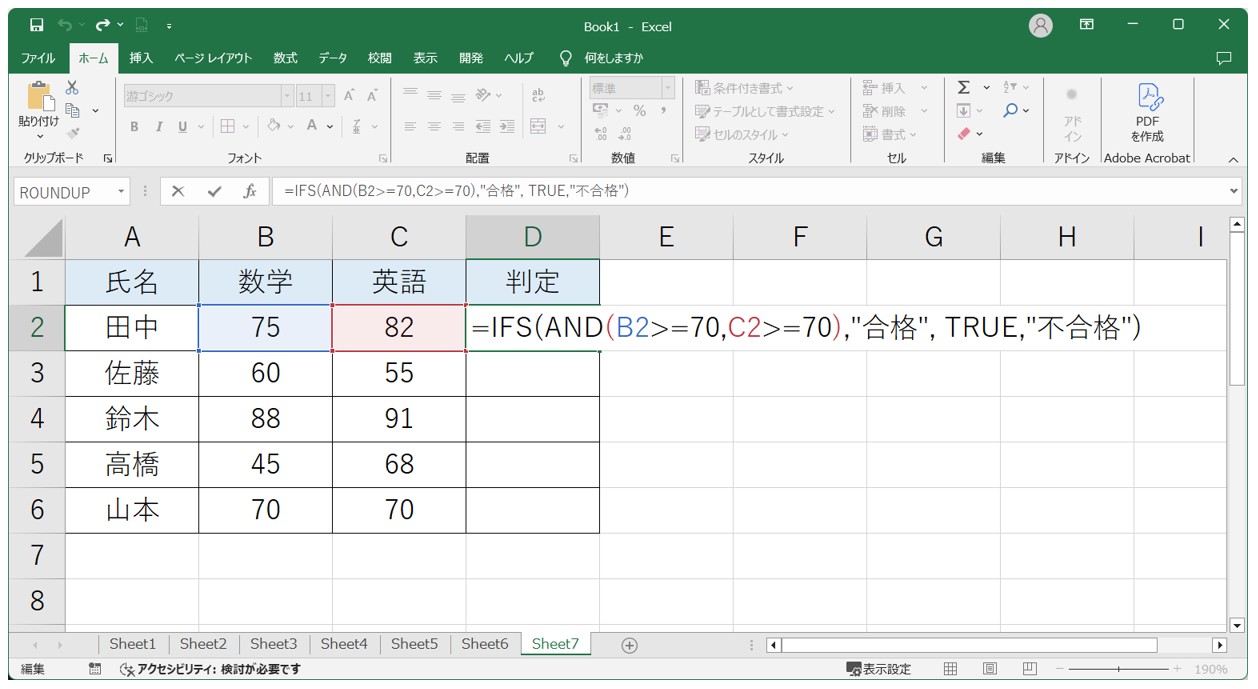Toggle center horizontal alignment
This screenshot has height=689, width=1258.
pos(434,126)
